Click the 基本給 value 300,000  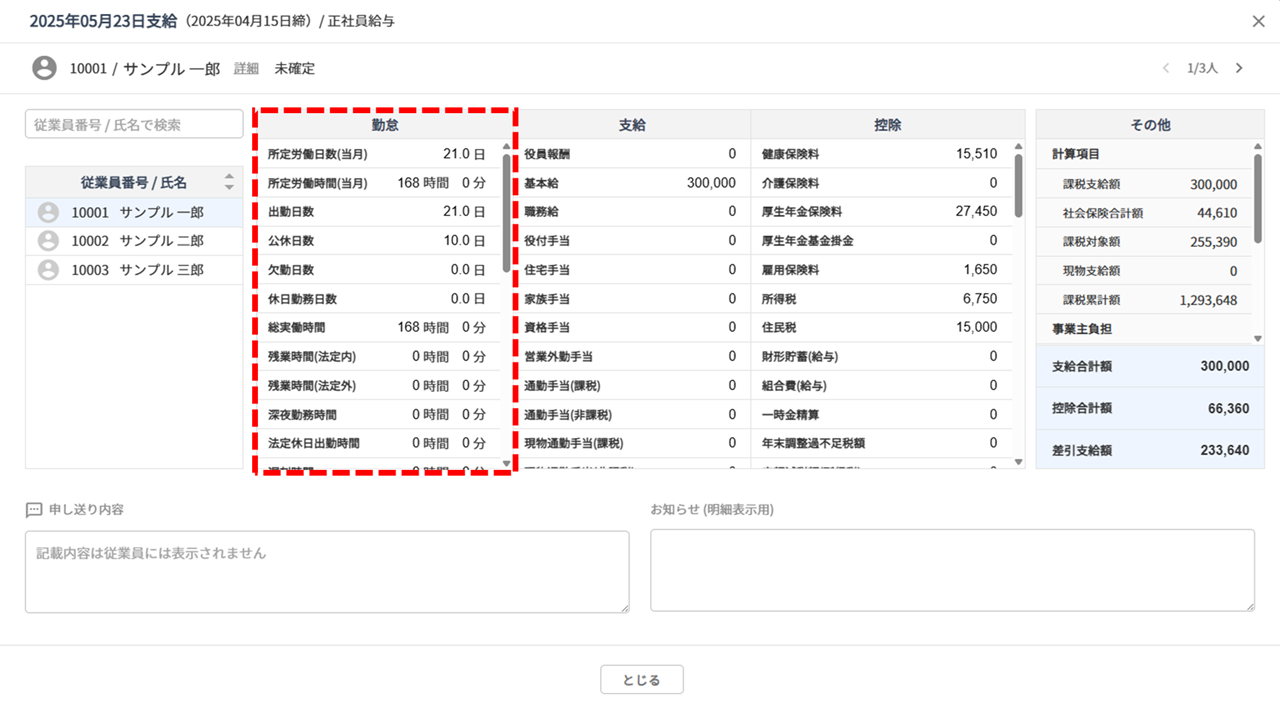711,183
